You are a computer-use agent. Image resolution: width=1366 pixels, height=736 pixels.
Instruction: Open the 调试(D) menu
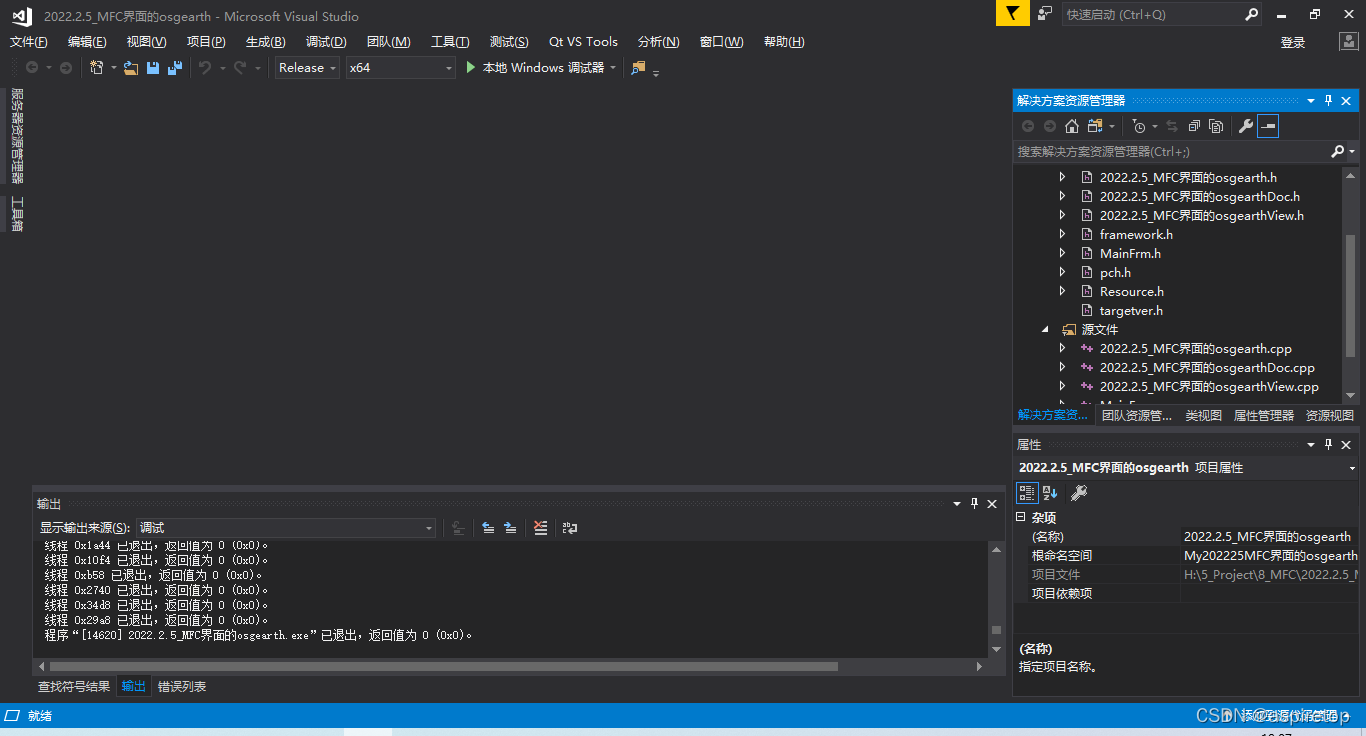click(326, 41)
